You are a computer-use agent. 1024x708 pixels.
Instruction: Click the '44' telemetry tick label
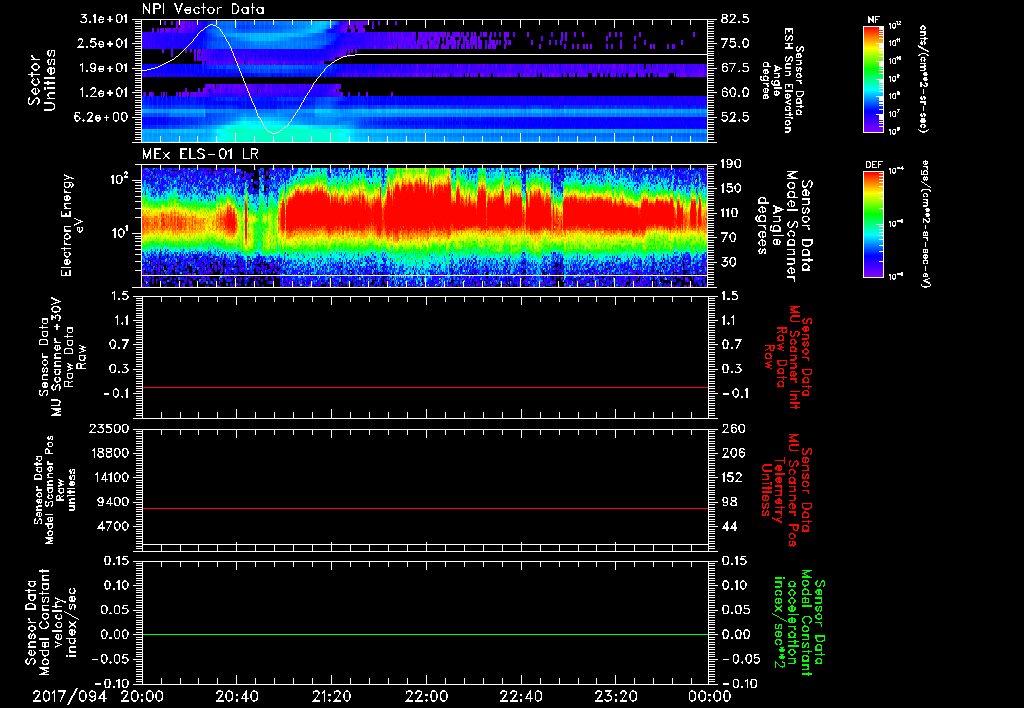coord(728,526)
